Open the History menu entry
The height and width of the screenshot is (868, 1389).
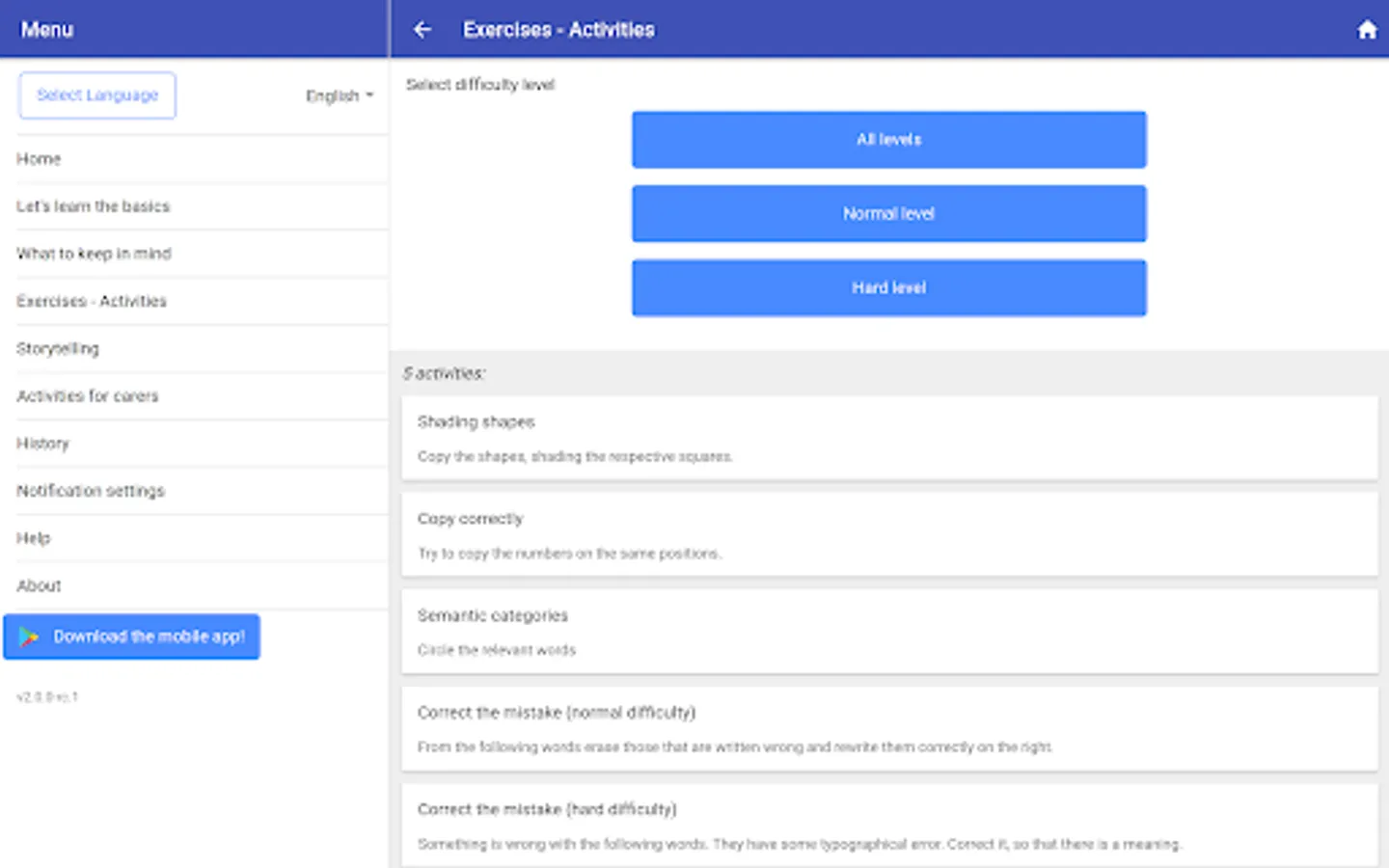[x=43, y=444]
